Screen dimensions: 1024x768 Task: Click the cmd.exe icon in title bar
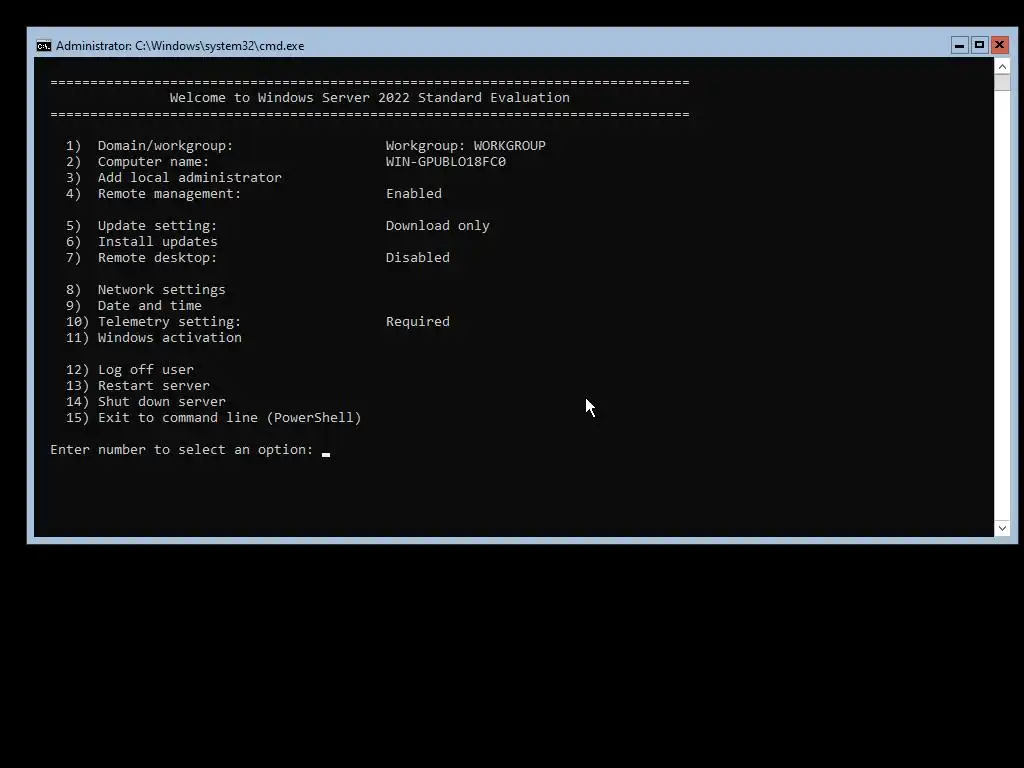pos(44,46)
